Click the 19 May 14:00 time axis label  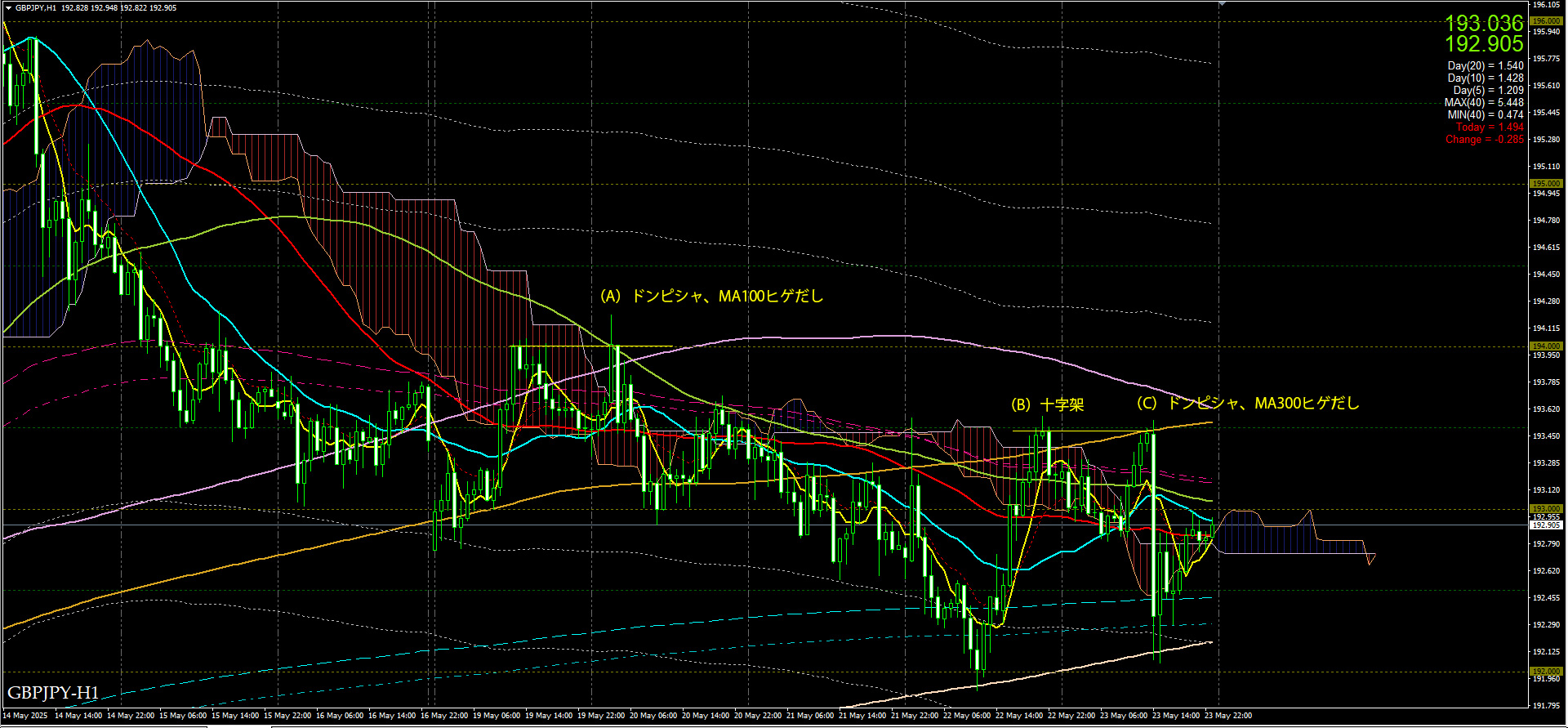click(x=549, y=716)
